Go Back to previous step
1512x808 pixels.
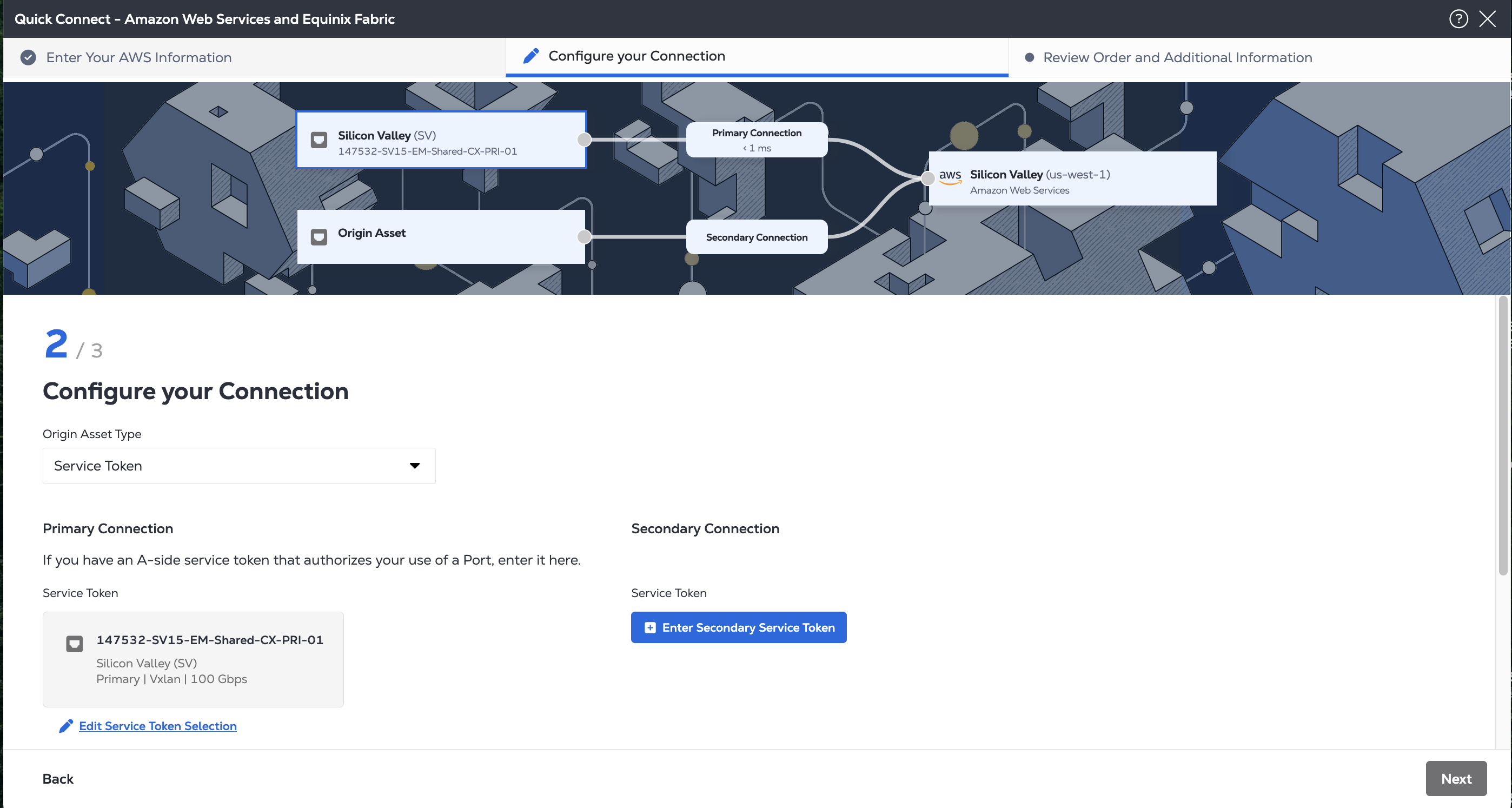click(57, 779)
